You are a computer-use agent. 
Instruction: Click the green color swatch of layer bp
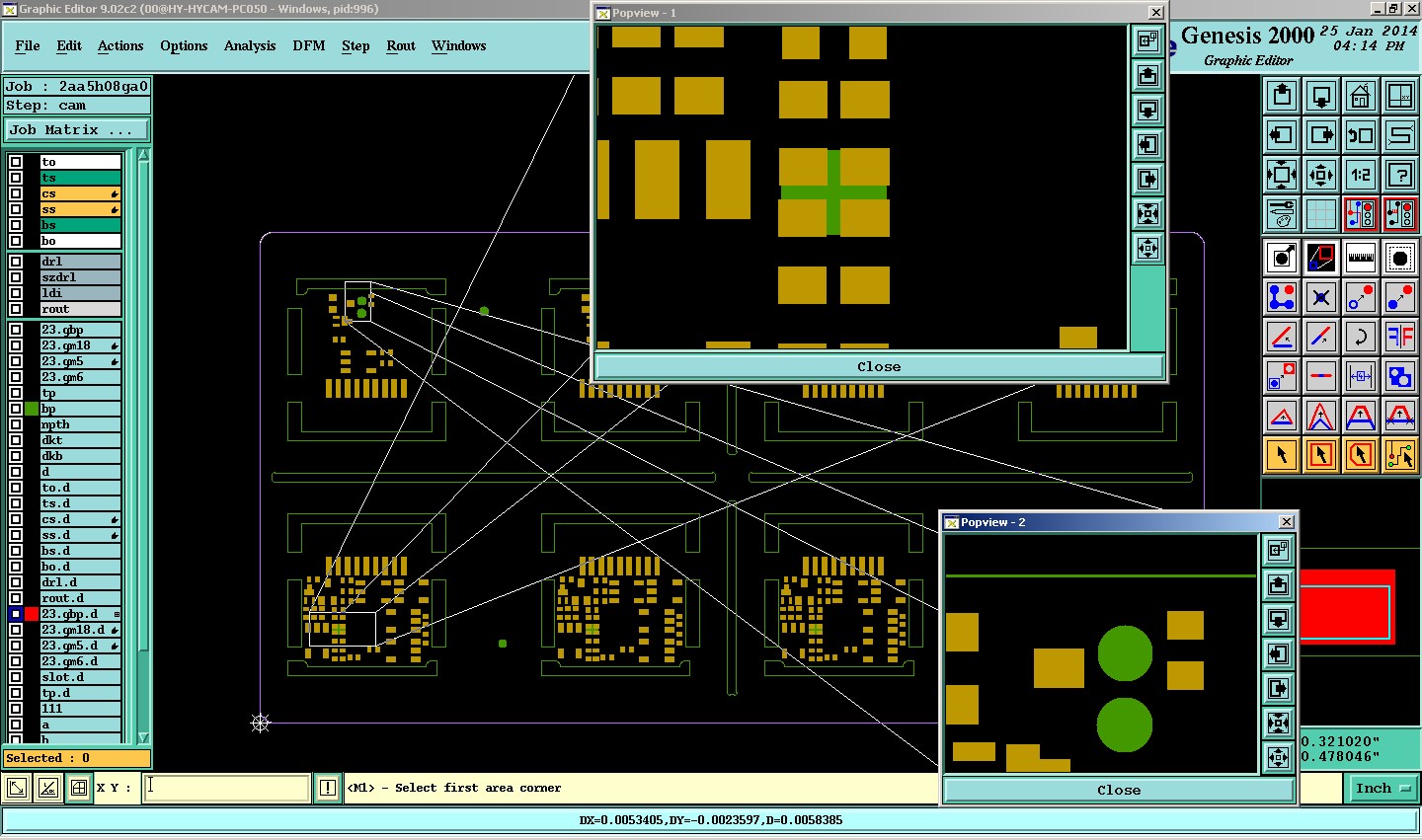pos(32,409)
